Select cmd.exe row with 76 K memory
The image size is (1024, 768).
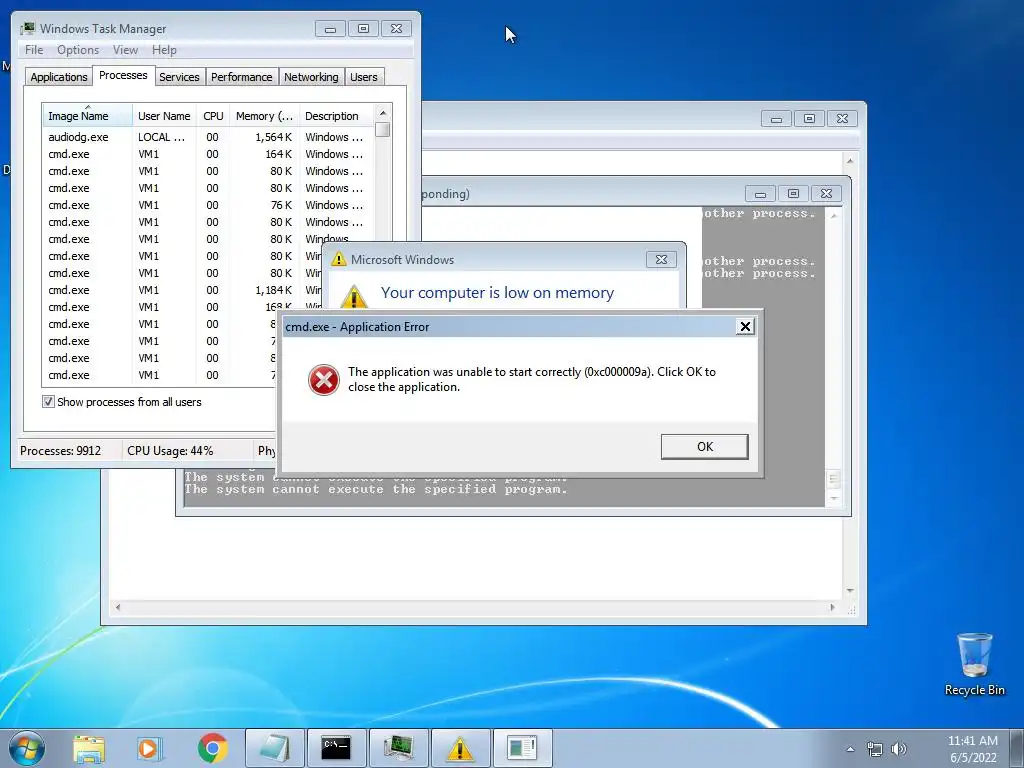pyautogui.click(x=208, y=205)
